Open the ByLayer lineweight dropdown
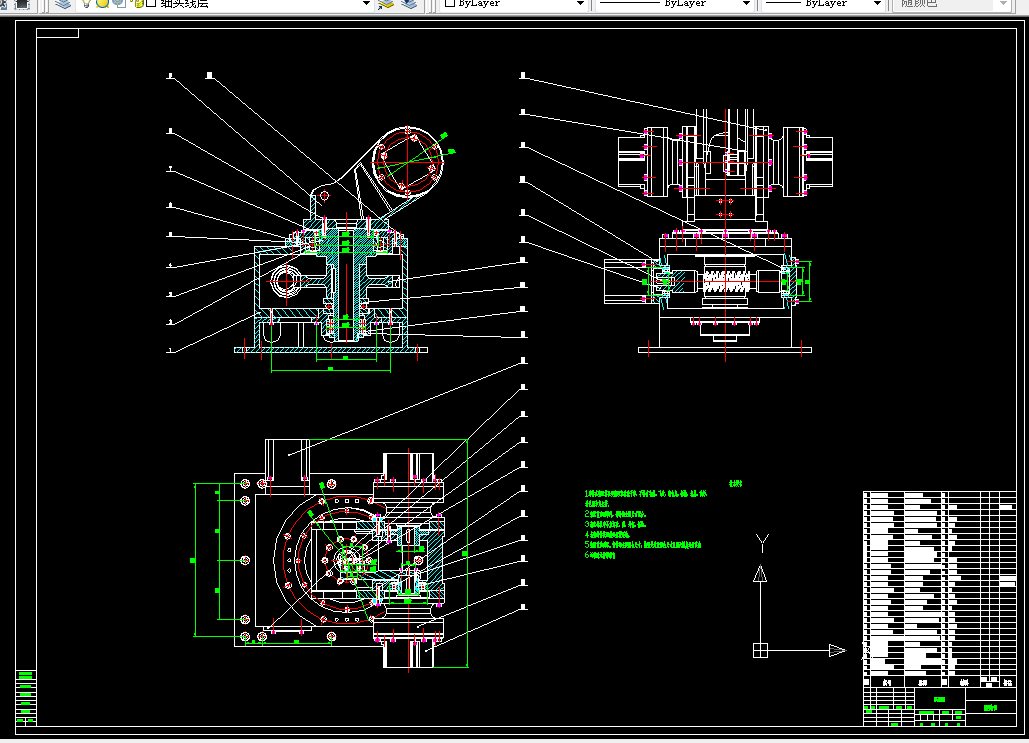This screenshot has height=743, width=1029. [x=823, y=4]
